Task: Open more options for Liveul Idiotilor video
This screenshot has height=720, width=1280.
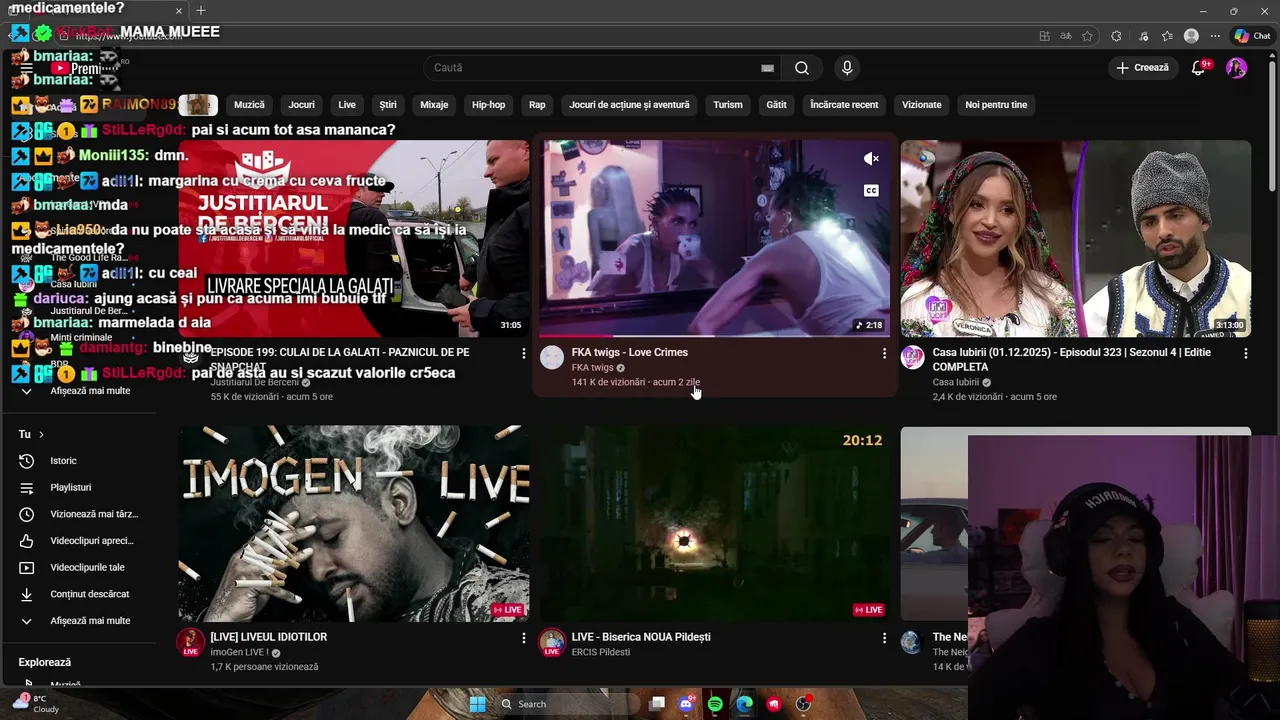Action: point(523,637)
